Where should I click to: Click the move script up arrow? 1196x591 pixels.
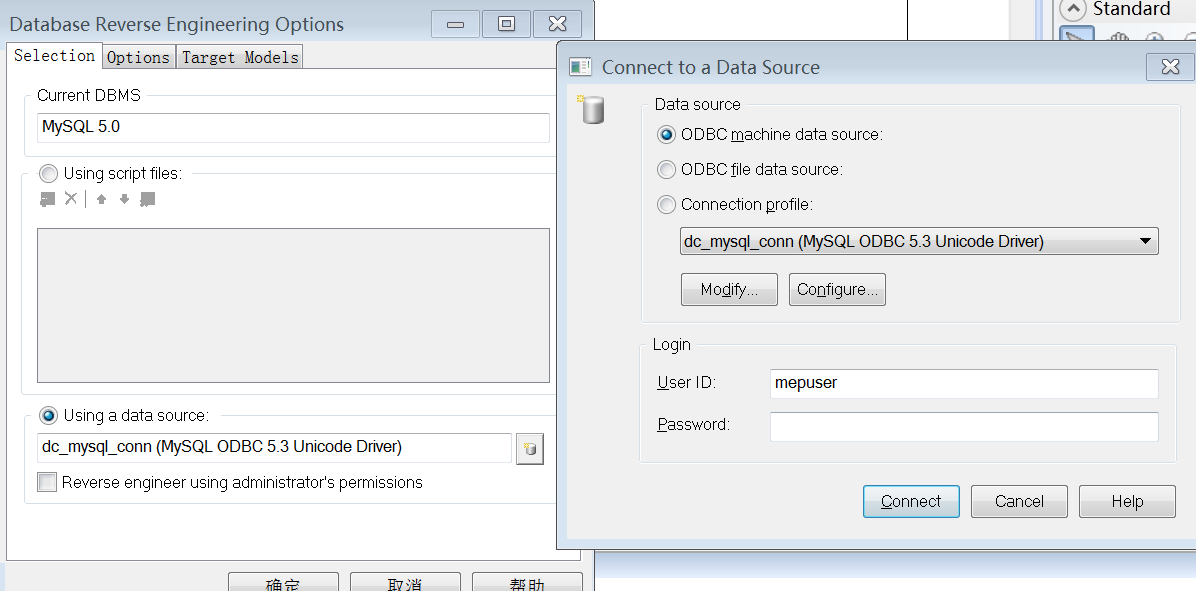click(x=101, y=199)
